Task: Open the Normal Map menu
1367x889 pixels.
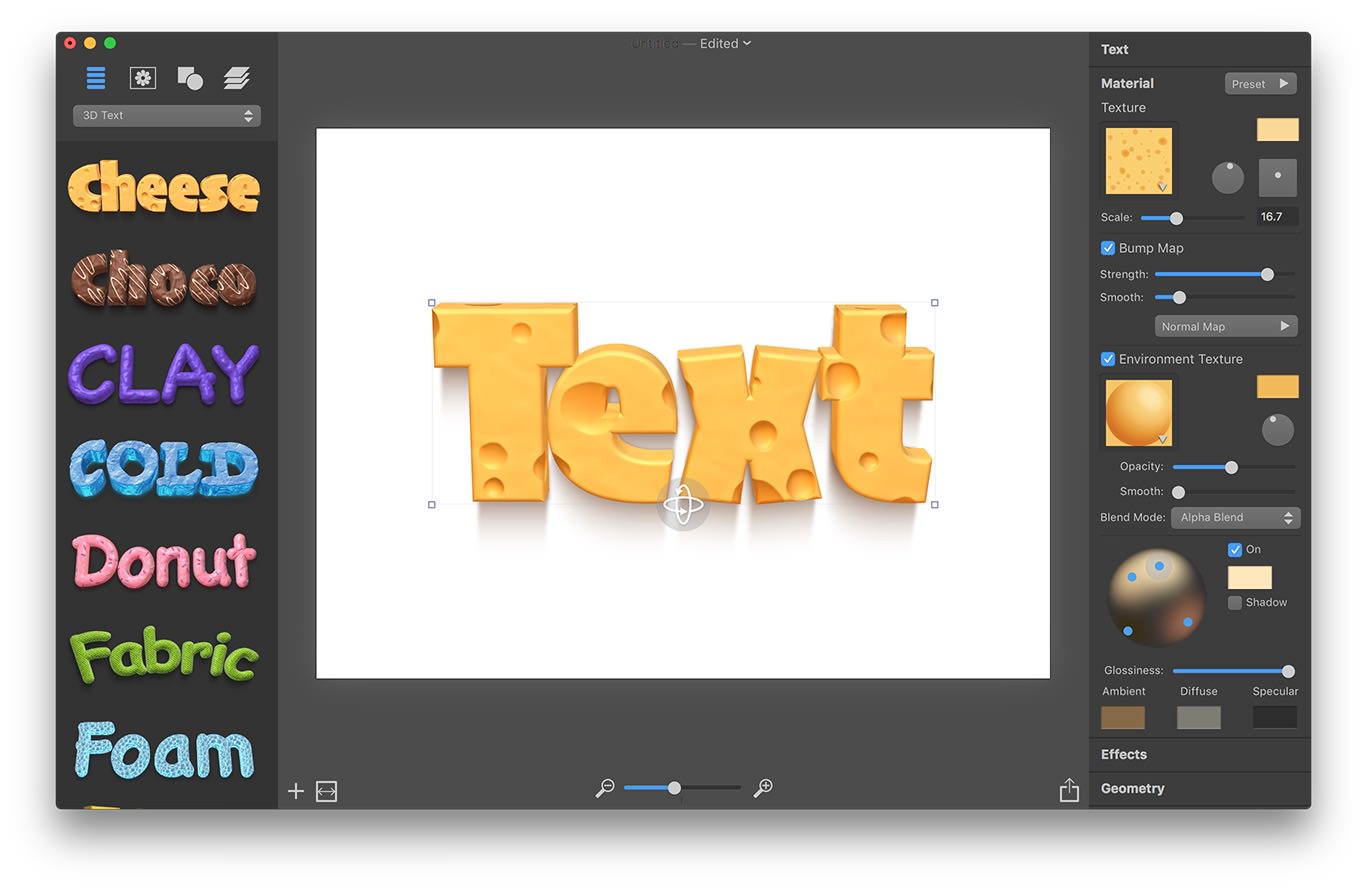Action: point(1226,326)
